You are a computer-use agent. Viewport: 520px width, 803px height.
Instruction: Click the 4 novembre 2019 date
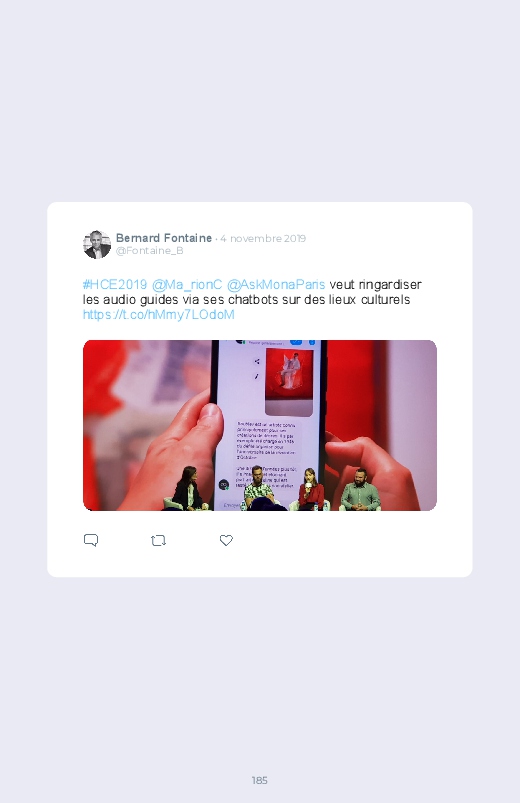coord(263,238)
